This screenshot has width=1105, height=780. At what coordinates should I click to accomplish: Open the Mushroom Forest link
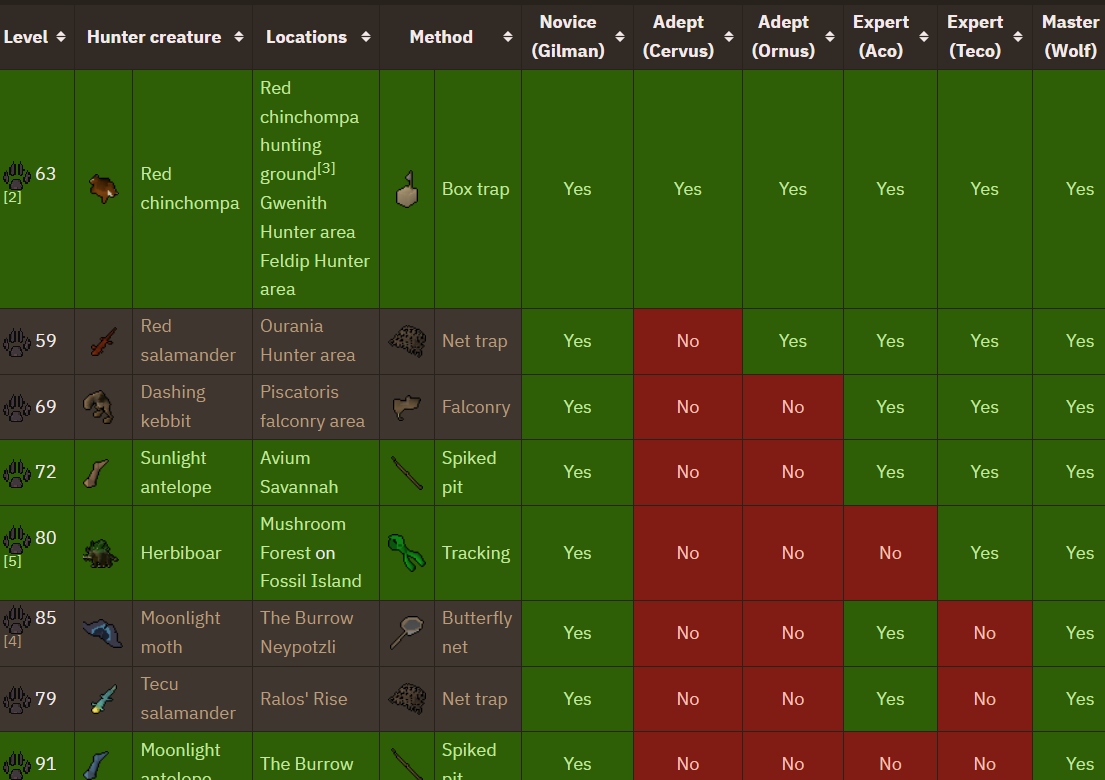303,538
